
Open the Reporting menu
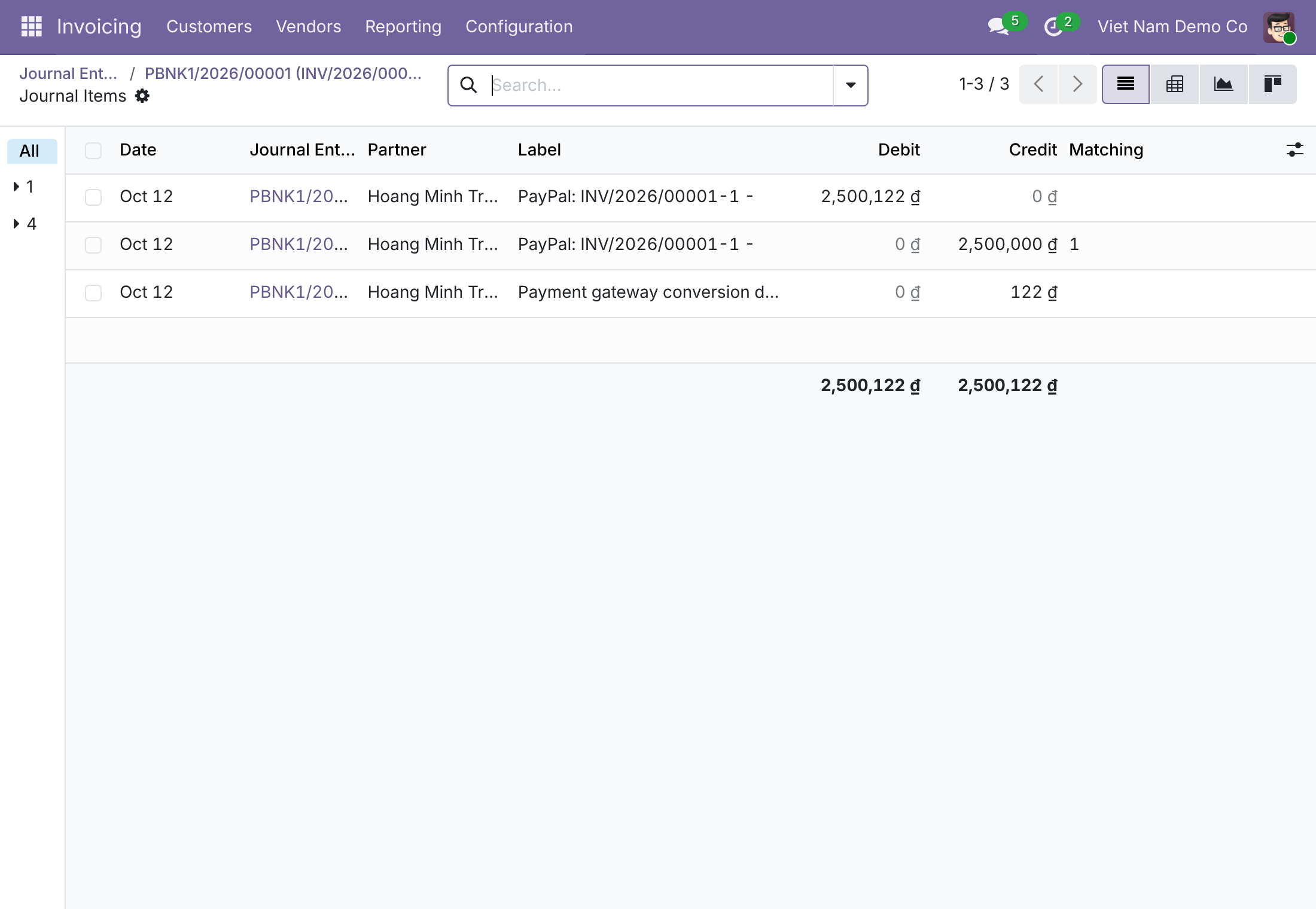point(403,26)
